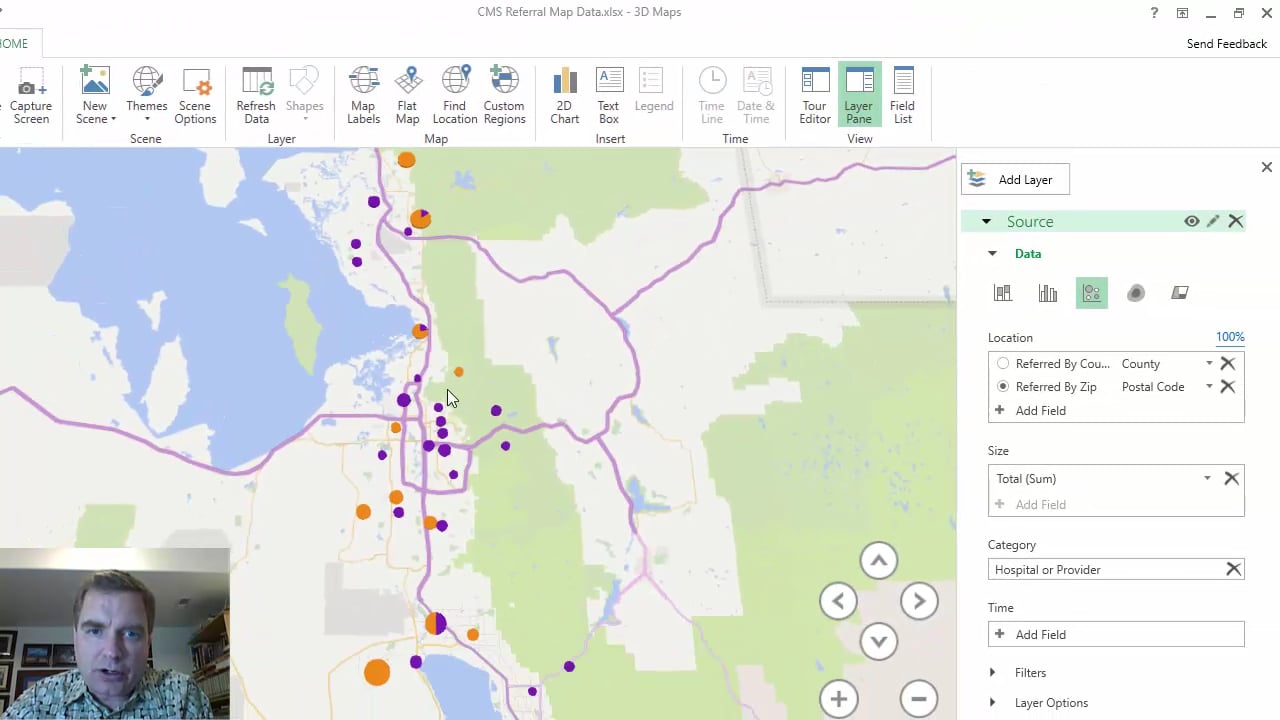Select the Referred By County radio button

point(1003,364)
